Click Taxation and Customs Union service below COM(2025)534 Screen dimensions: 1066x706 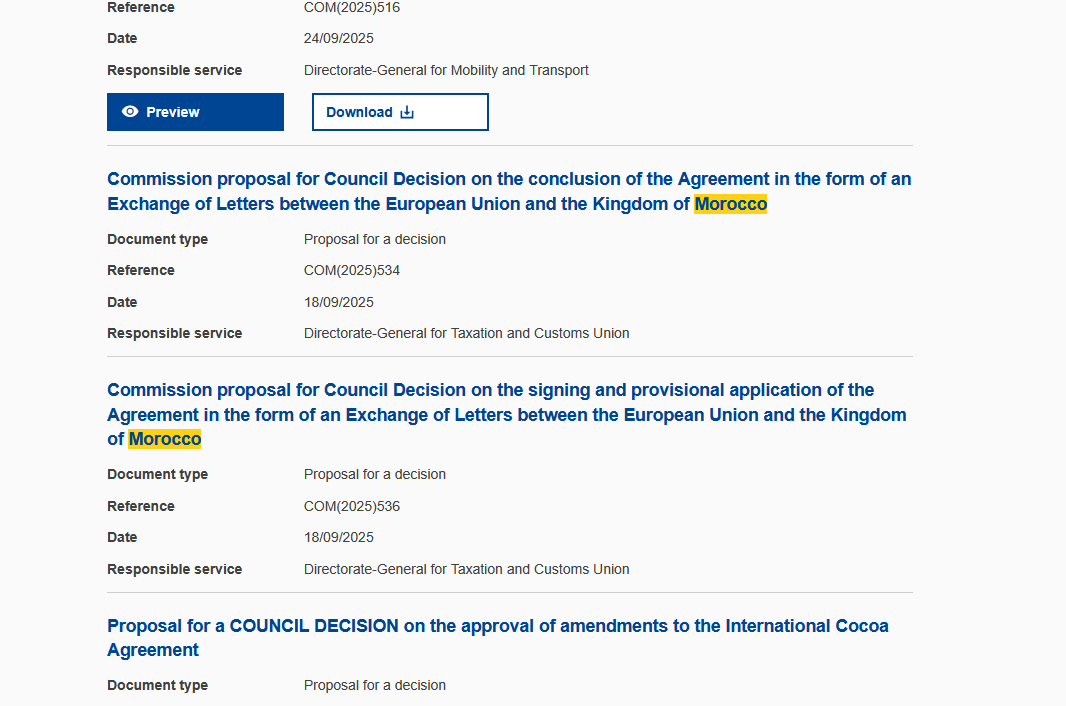[x=466, y=334]
